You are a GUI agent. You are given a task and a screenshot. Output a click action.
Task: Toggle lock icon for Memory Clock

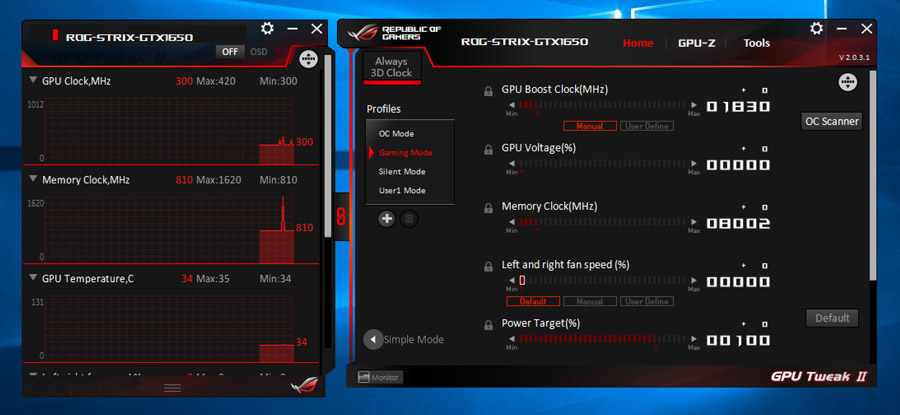pyautogui.click(x=488, y=208)
